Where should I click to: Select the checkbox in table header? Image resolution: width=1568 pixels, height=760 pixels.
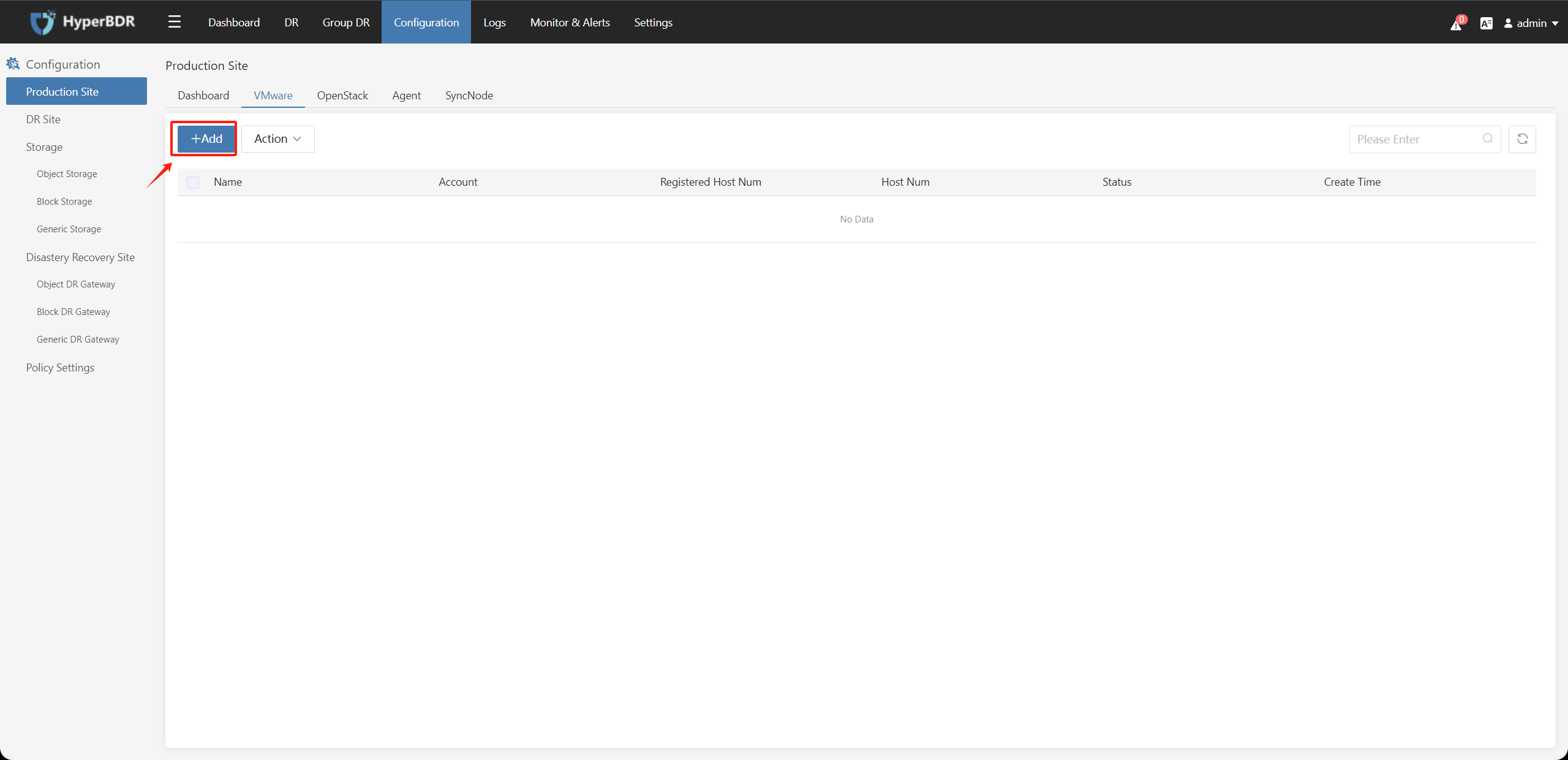[193, 181]
